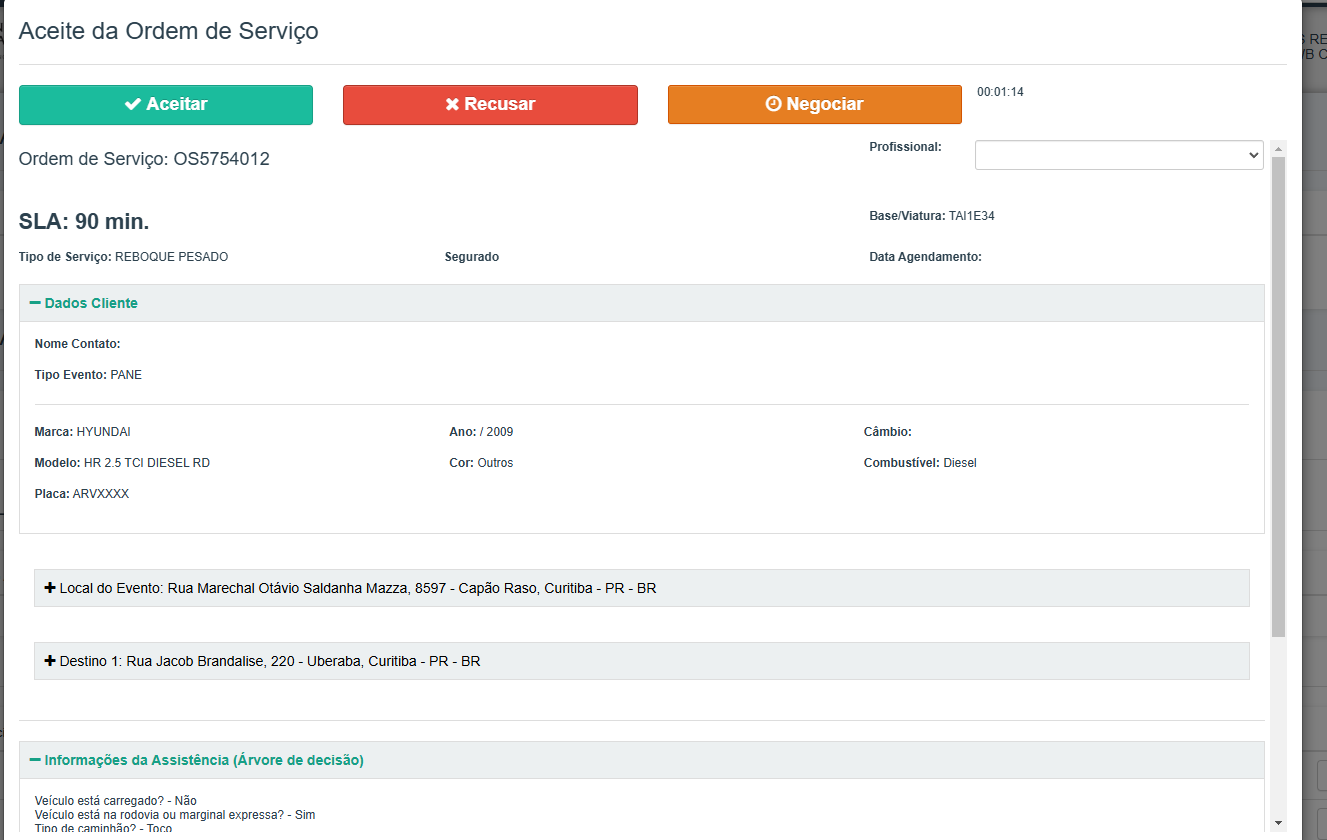The image size is (1327, 840).
Task: Collapse the Árvore de decisão section title
Action: (204, 760)
